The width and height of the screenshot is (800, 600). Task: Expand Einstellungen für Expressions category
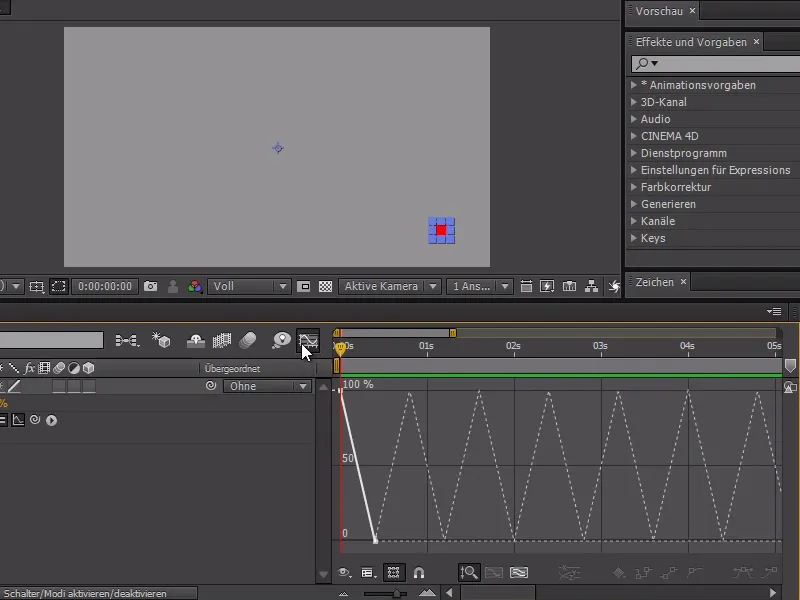pos(633,170)
